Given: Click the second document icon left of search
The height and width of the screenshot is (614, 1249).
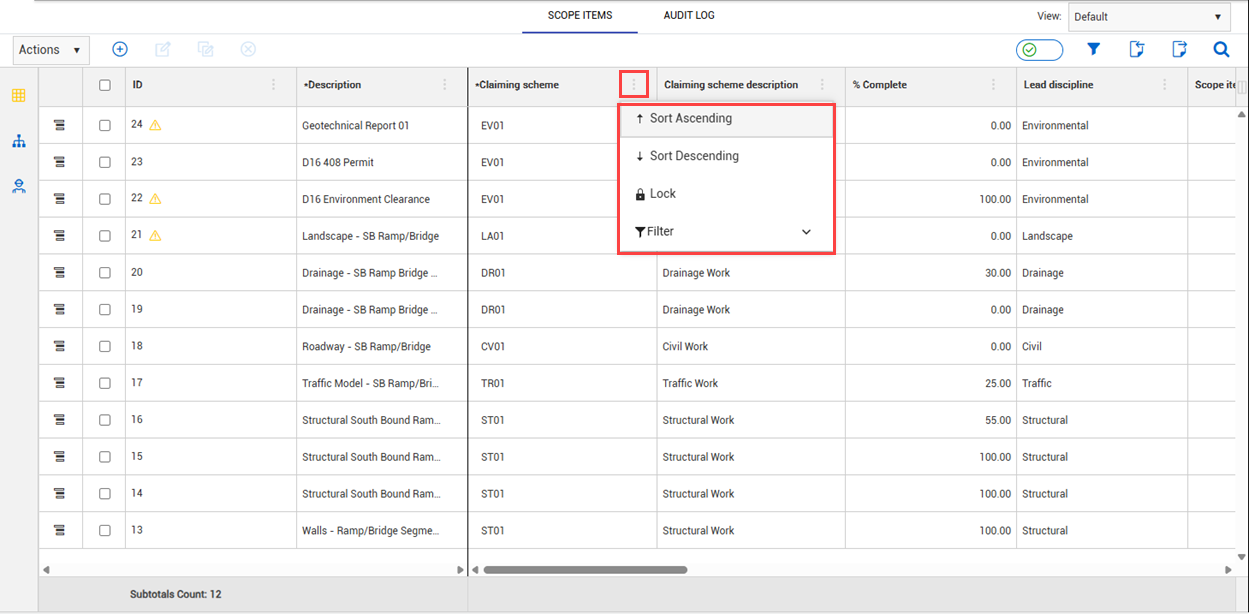Looking at the screenshot, I should [1179, 49].
